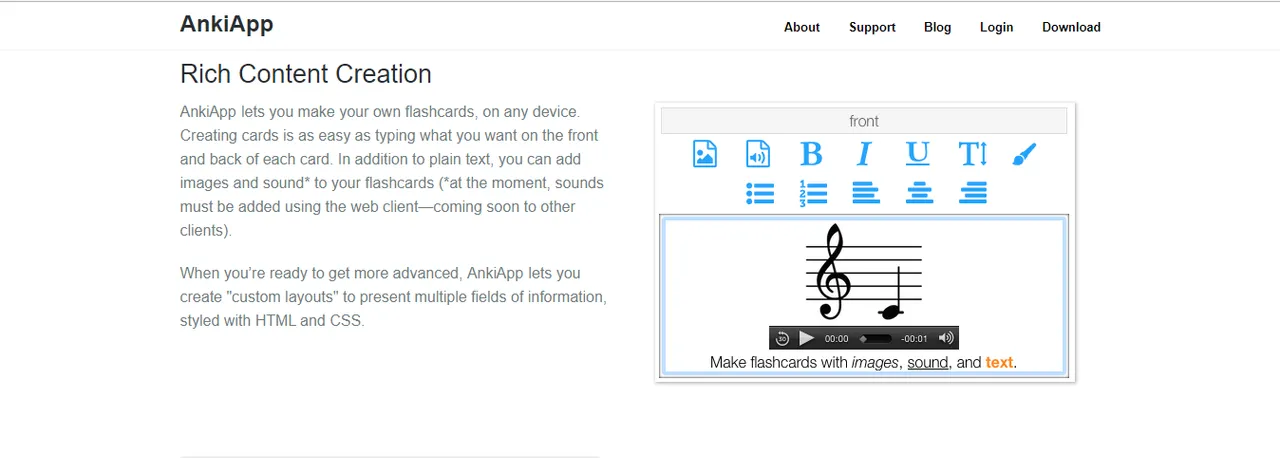Open the Download page
1280x458 pixels.
[1071, 27]
